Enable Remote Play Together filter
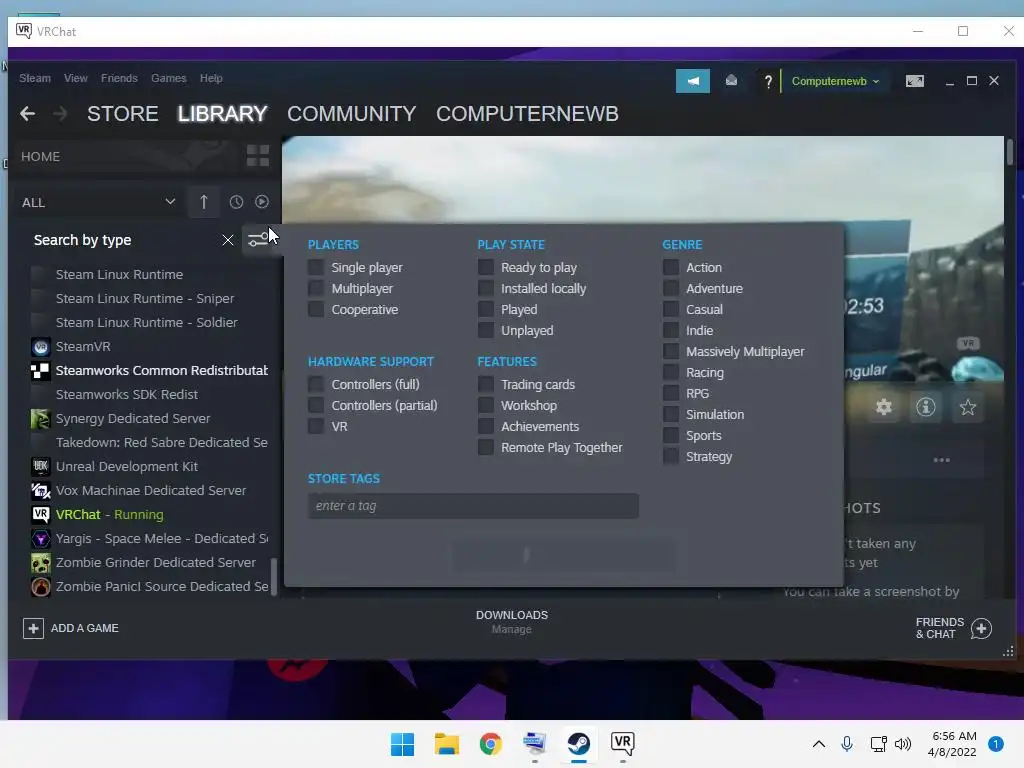 (485, 447)
